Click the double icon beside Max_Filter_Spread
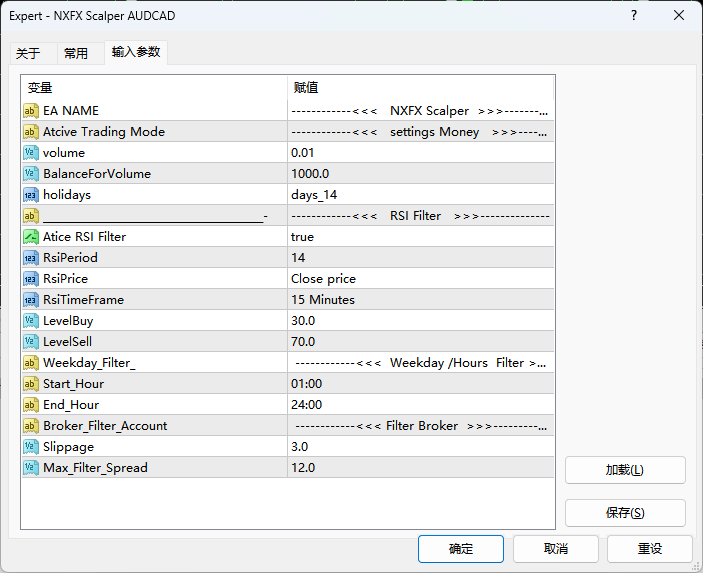 coord(30,468)
